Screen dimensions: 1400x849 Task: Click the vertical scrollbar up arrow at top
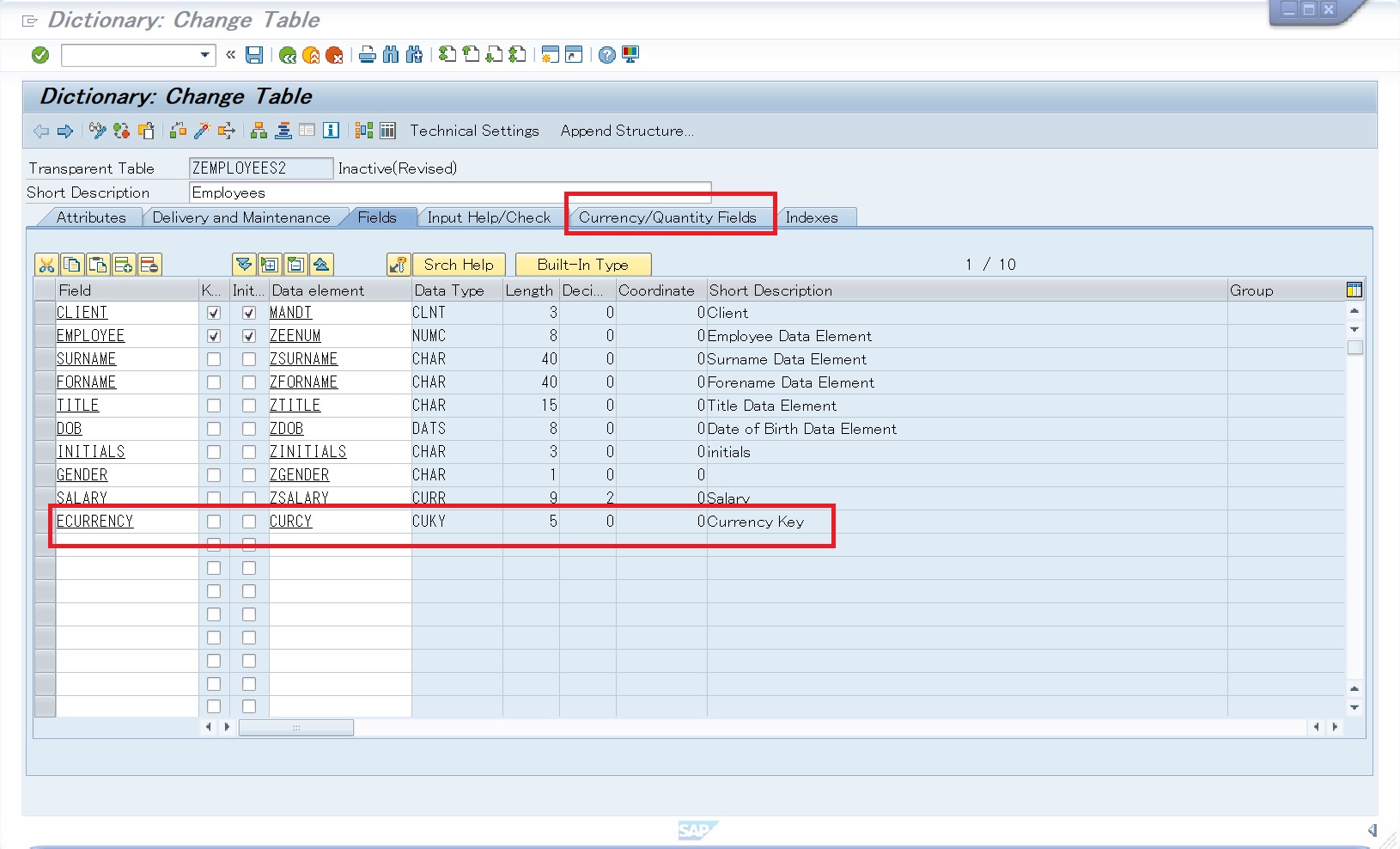click(x=1354, y=311)
